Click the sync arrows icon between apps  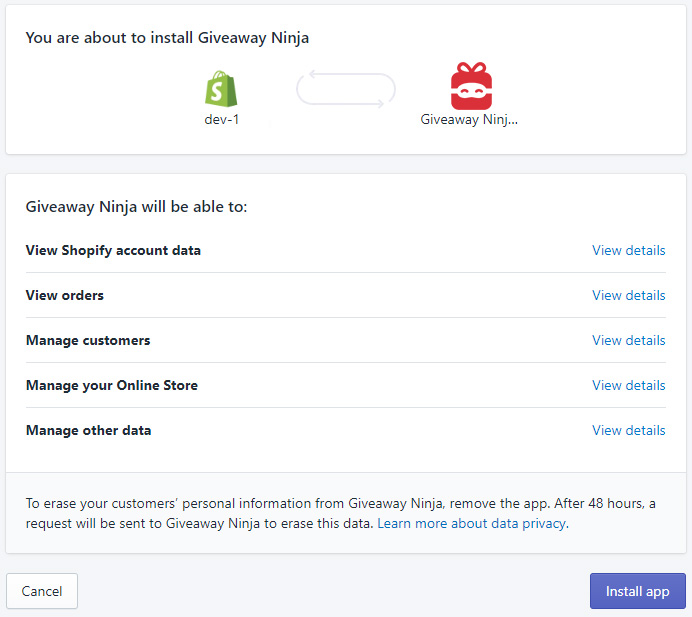tap(346, 89)
